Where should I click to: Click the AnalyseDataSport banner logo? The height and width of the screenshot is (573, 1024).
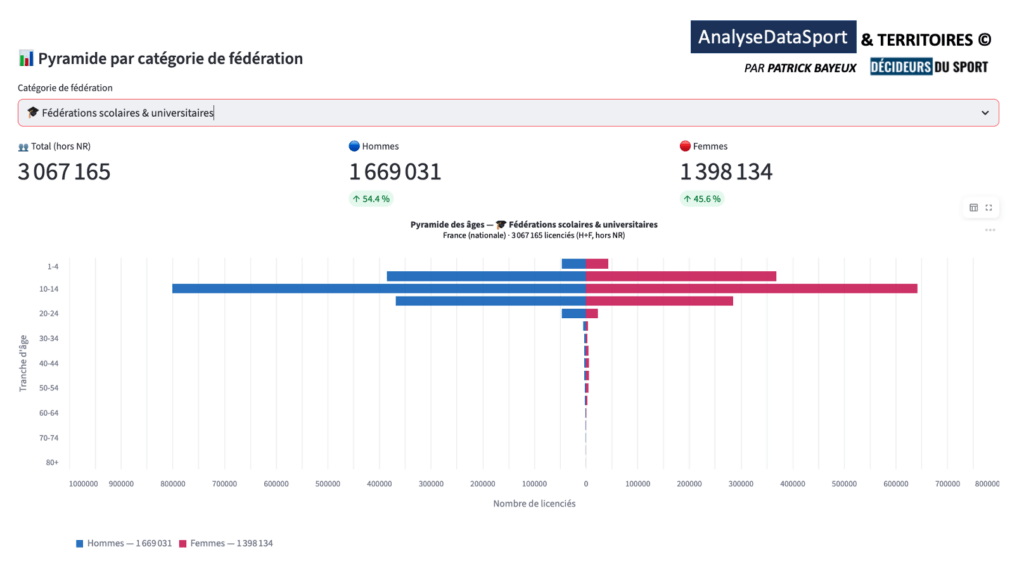773,38
